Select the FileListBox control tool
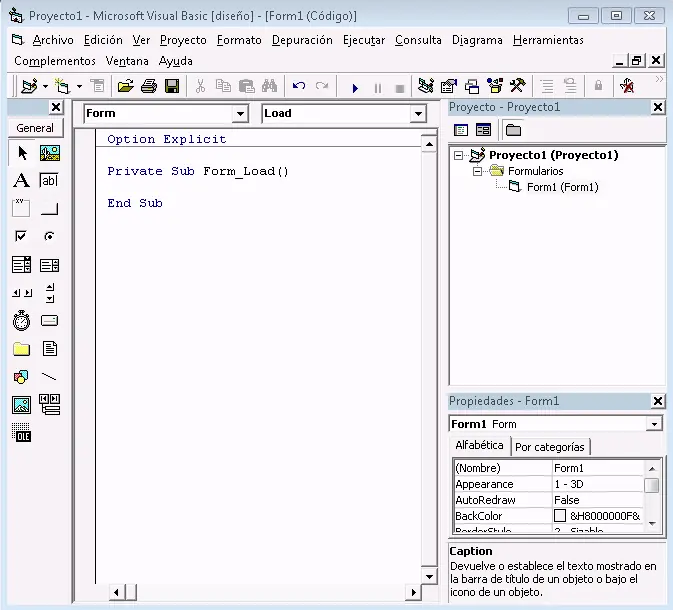Screen dimensions: 673x610 [x=50, y=349]
